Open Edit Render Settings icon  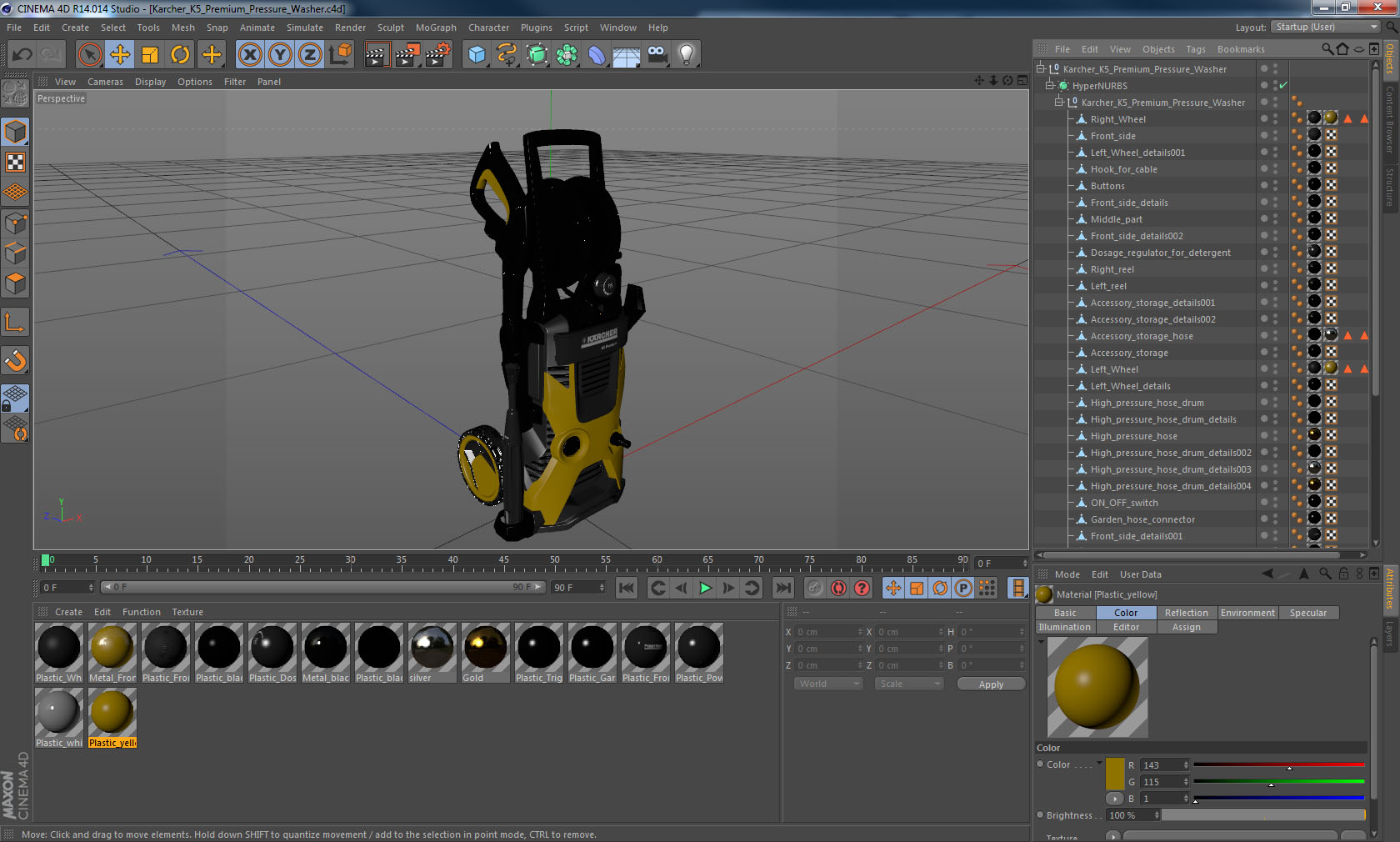pos(438,55)
